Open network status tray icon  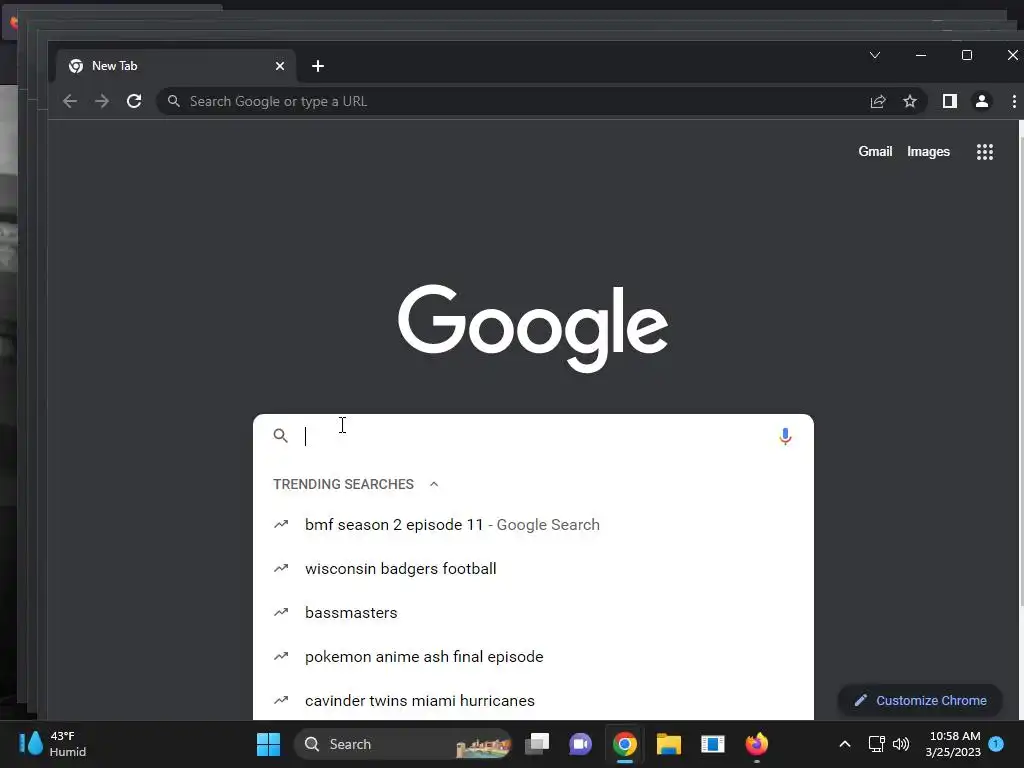tap(876, 744)
